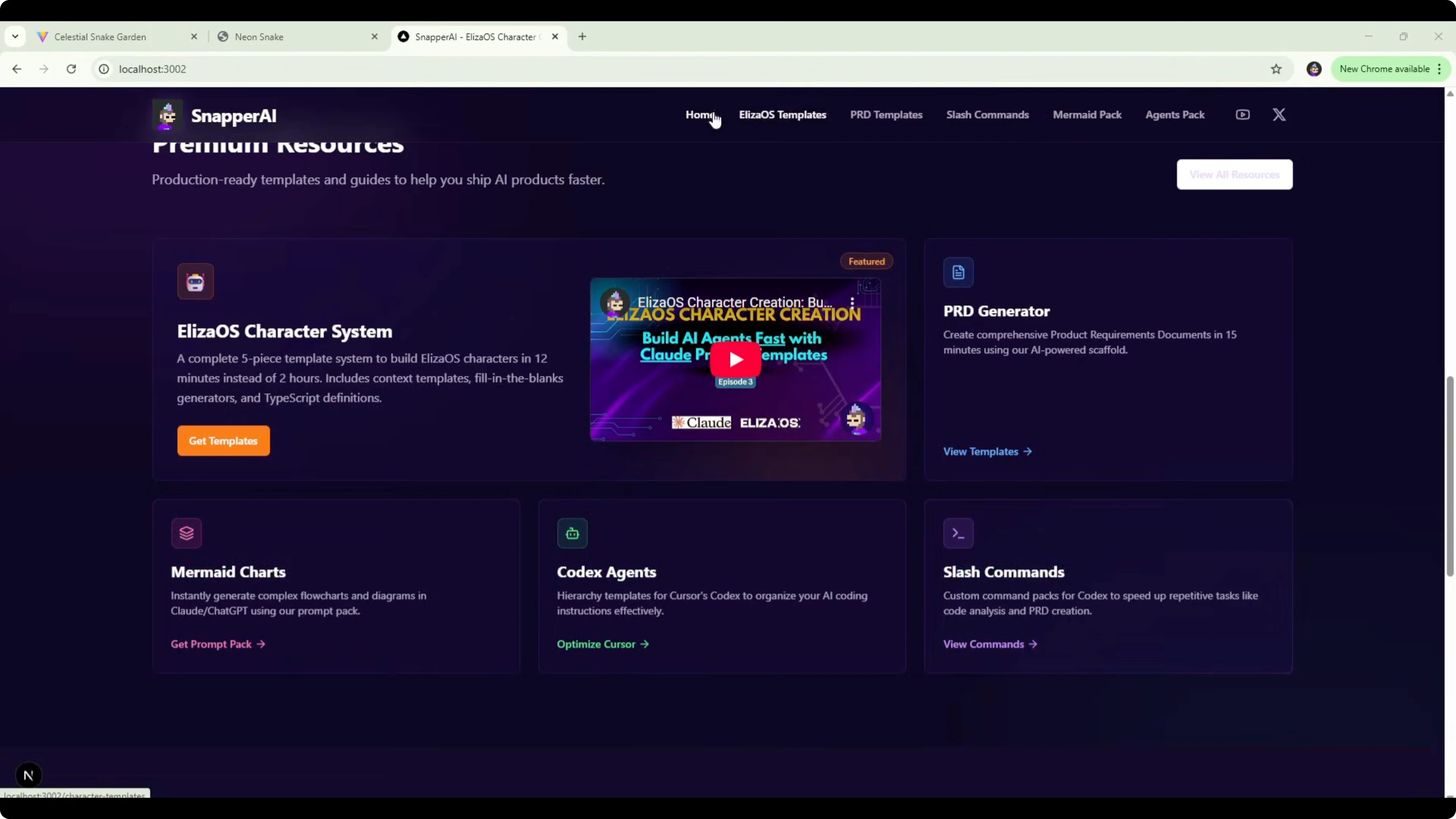This screenshot has height=819, width=1456.
Task: Play the ElizaOS Character Creation video
Action: pos(736,360)
